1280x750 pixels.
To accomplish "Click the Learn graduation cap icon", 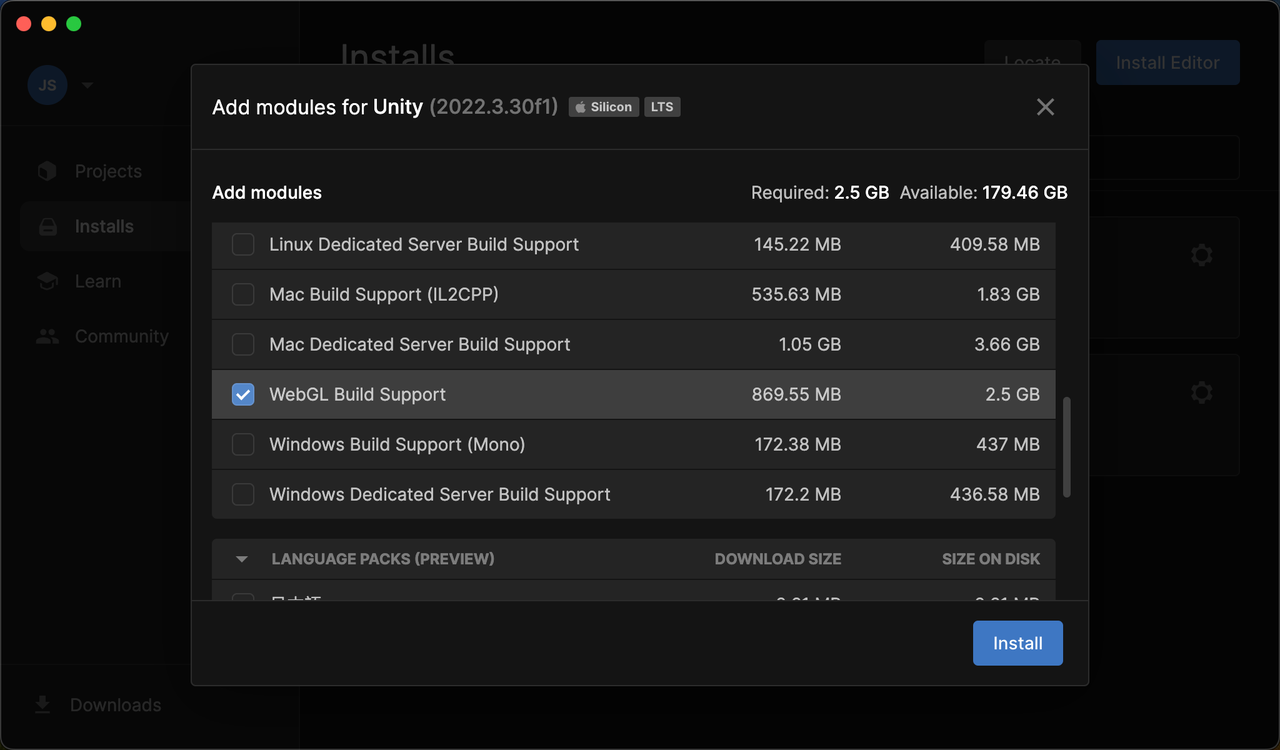I will click(47, 282).
